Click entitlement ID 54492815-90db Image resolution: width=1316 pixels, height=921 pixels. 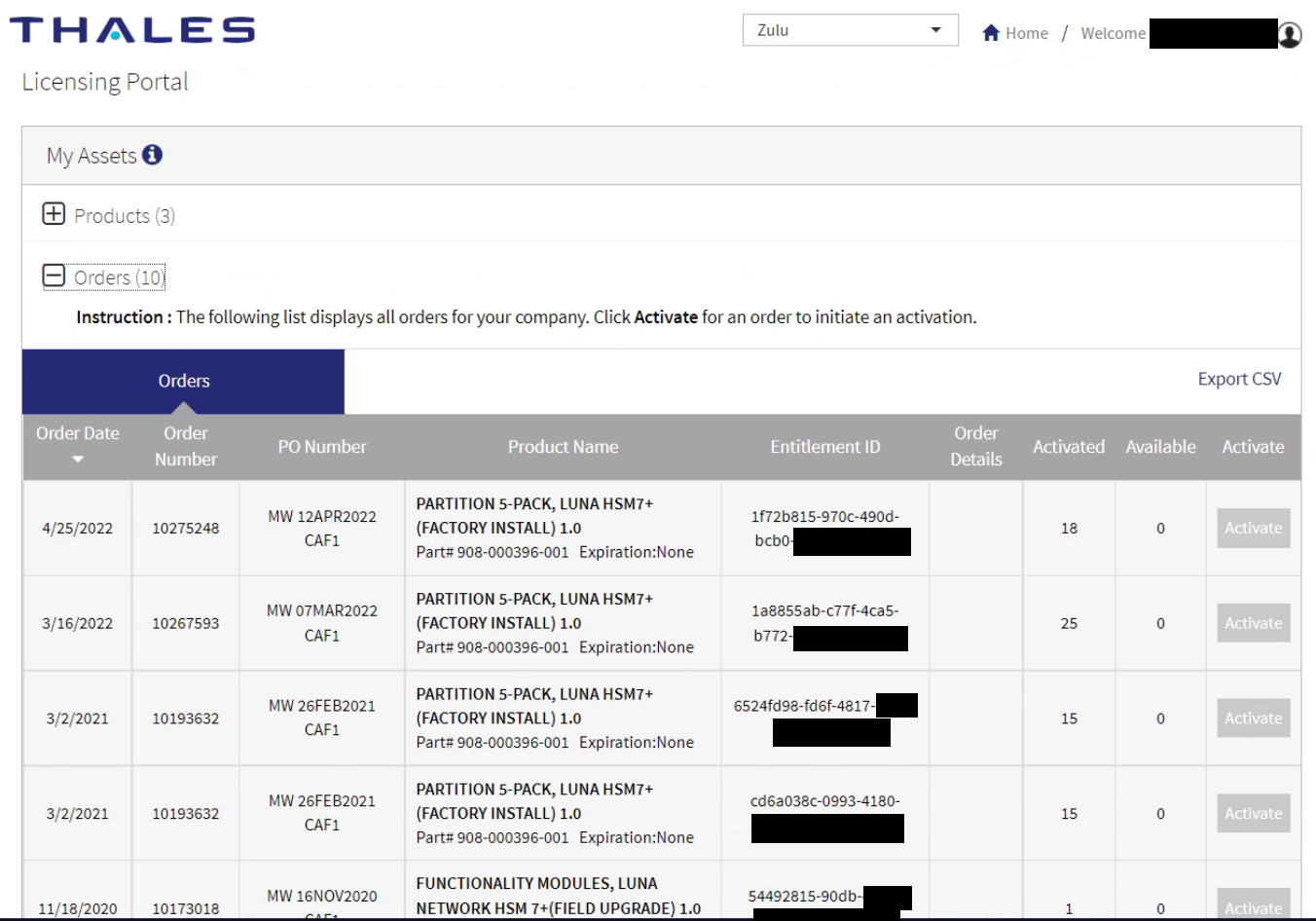click(804, 897)
